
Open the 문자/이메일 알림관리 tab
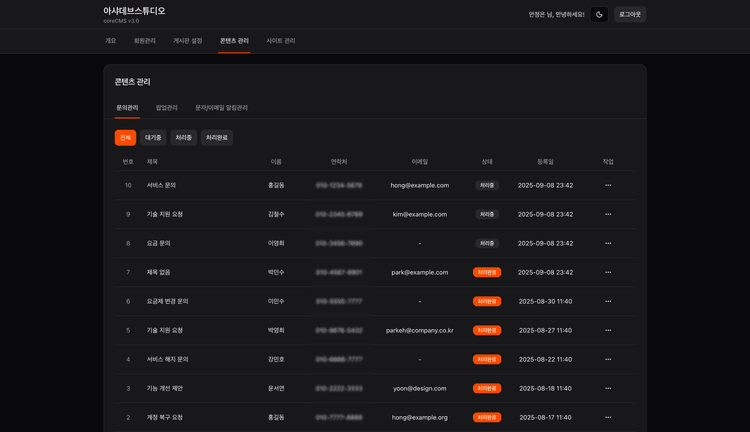pos(221,108)
